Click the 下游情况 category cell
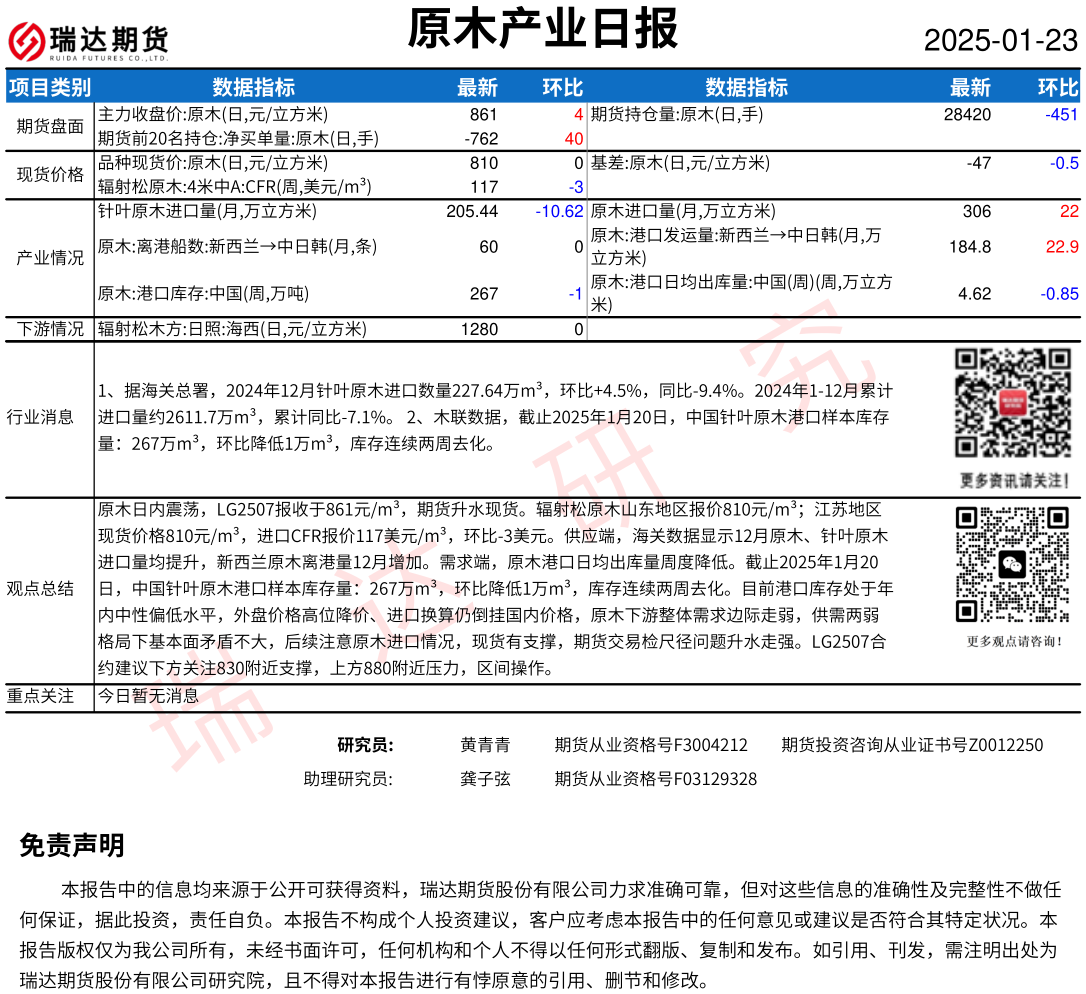This screenshot has height=994, width=1086. coord(50,329)
